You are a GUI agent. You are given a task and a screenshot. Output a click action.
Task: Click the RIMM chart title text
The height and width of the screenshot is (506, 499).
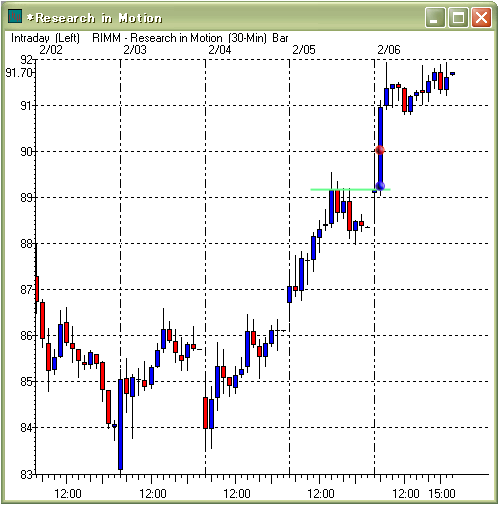[x=190, y=38]
